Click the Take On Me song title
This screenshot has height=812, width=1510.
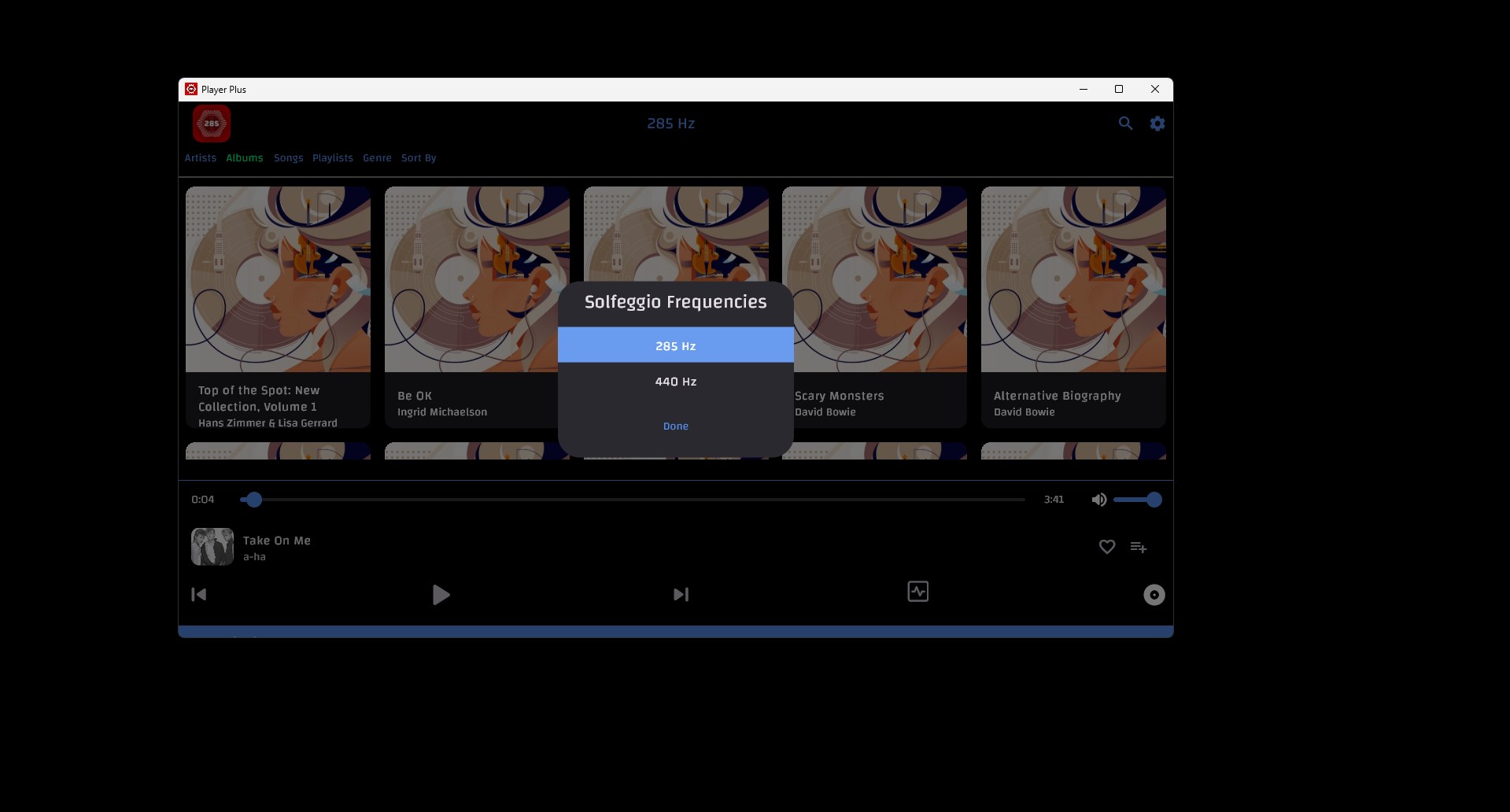277,541
